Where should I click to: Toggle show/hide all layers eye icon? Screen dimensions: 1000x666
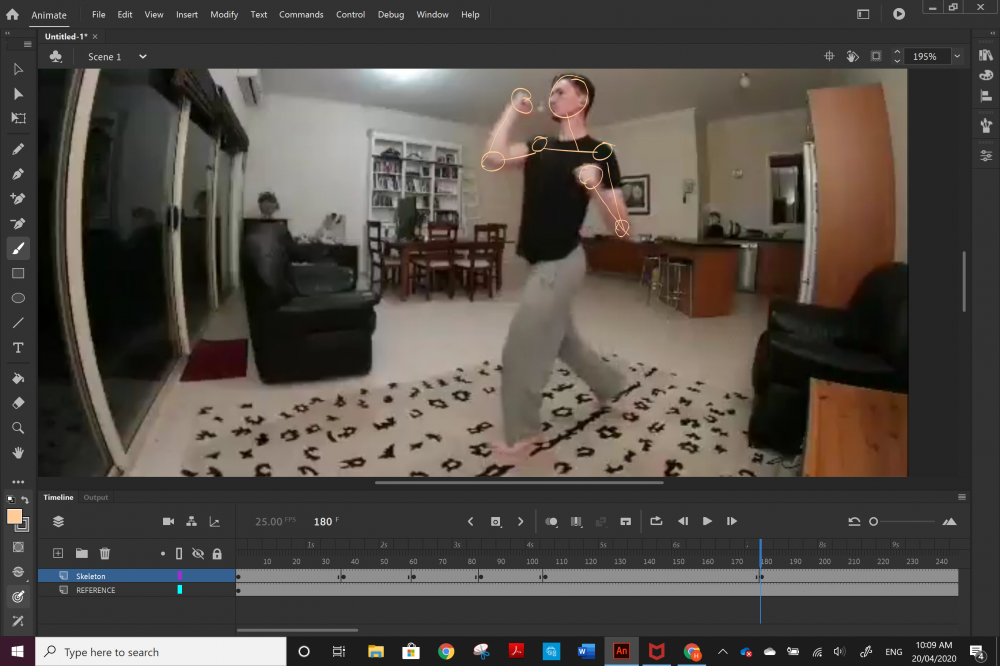point(198,553)
